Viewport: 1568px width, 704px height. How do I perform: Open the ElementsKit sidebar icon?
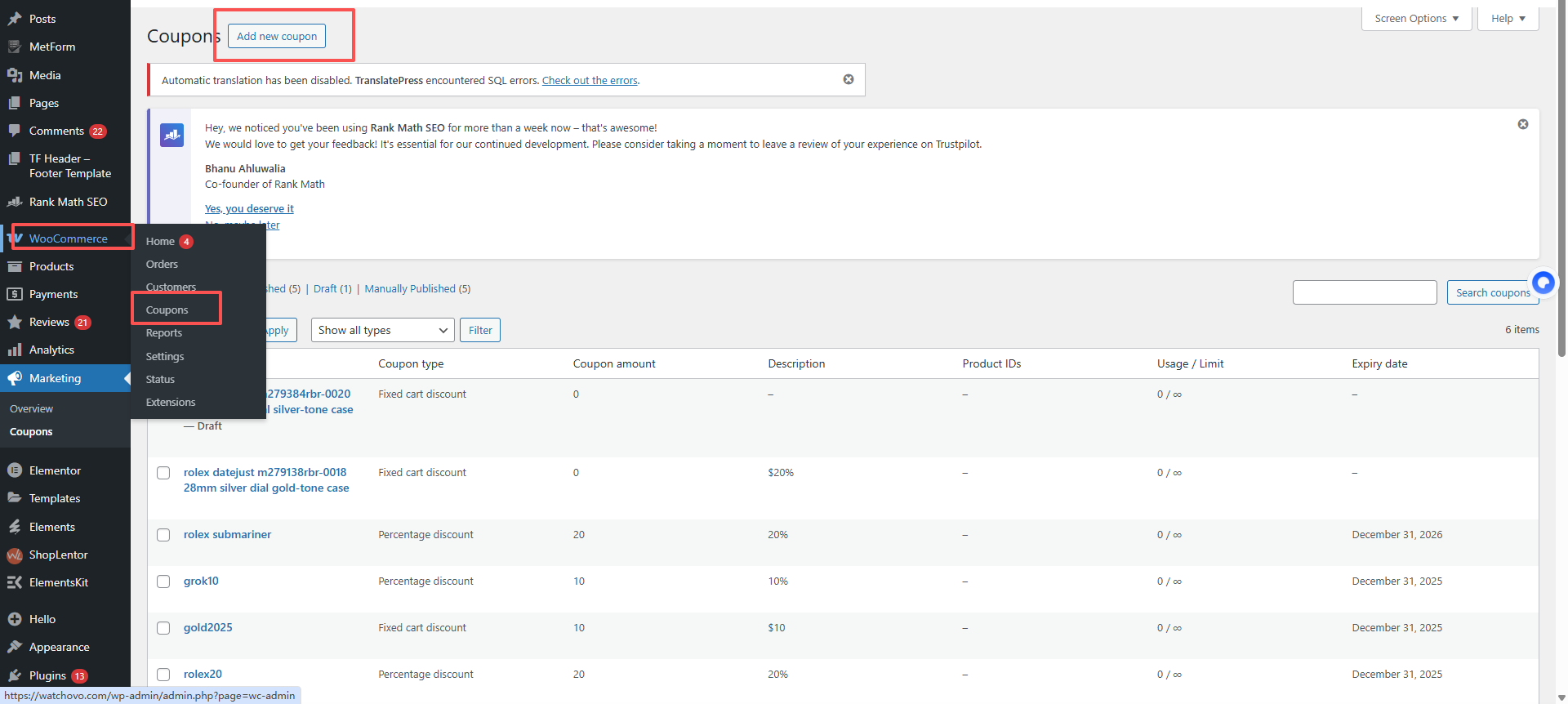[15, 583]
